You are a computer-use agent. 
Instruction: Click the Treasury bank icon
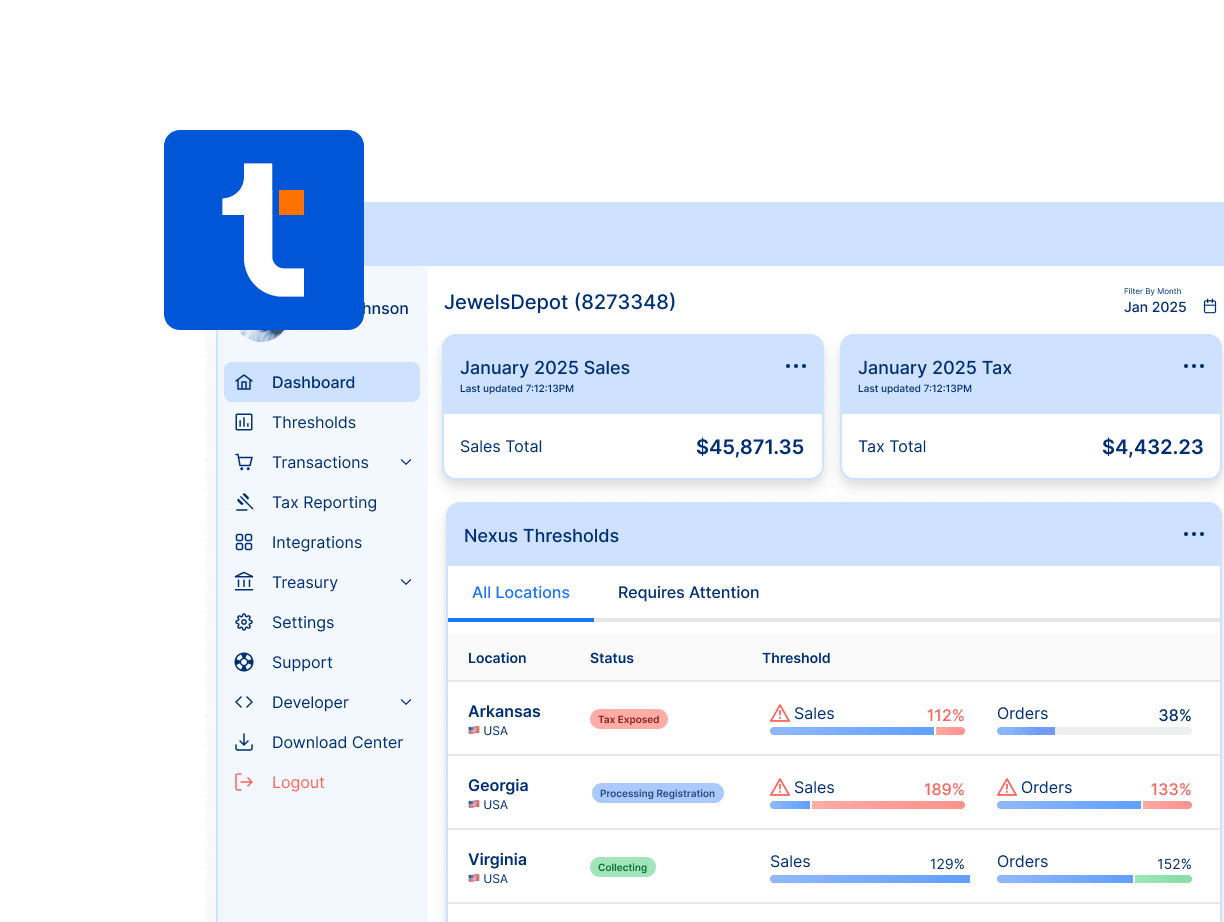244,582
